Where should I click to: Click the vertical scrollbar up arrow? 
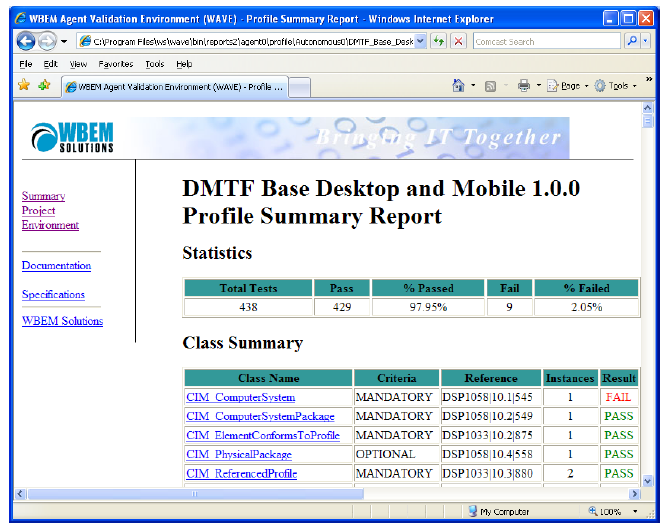click(648, 108)
